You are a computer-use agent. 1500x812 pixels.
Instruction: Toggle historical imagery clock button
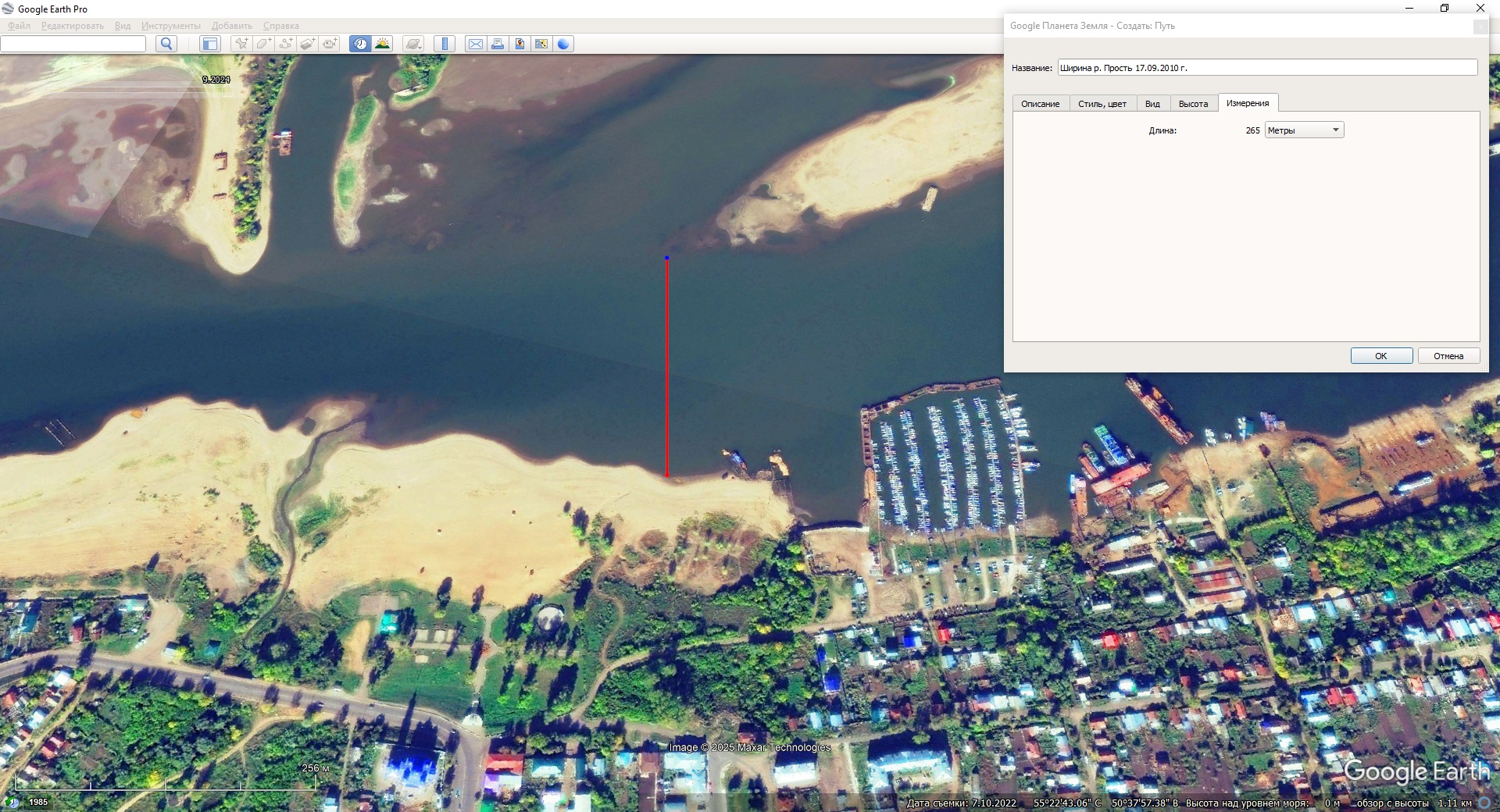(360, 44)
